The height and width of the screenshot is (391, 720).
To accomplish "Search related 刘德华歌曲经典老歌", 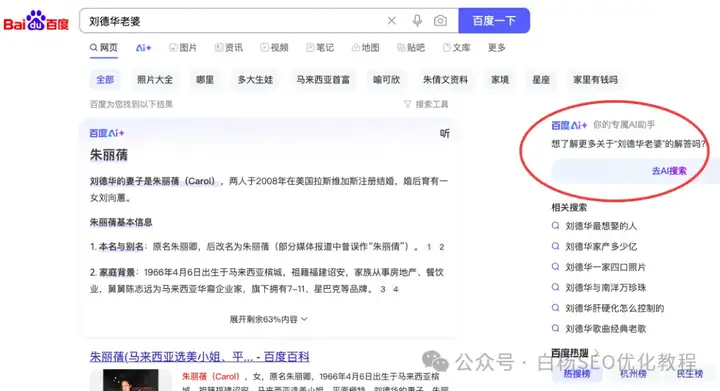I will tap(606, 329).
